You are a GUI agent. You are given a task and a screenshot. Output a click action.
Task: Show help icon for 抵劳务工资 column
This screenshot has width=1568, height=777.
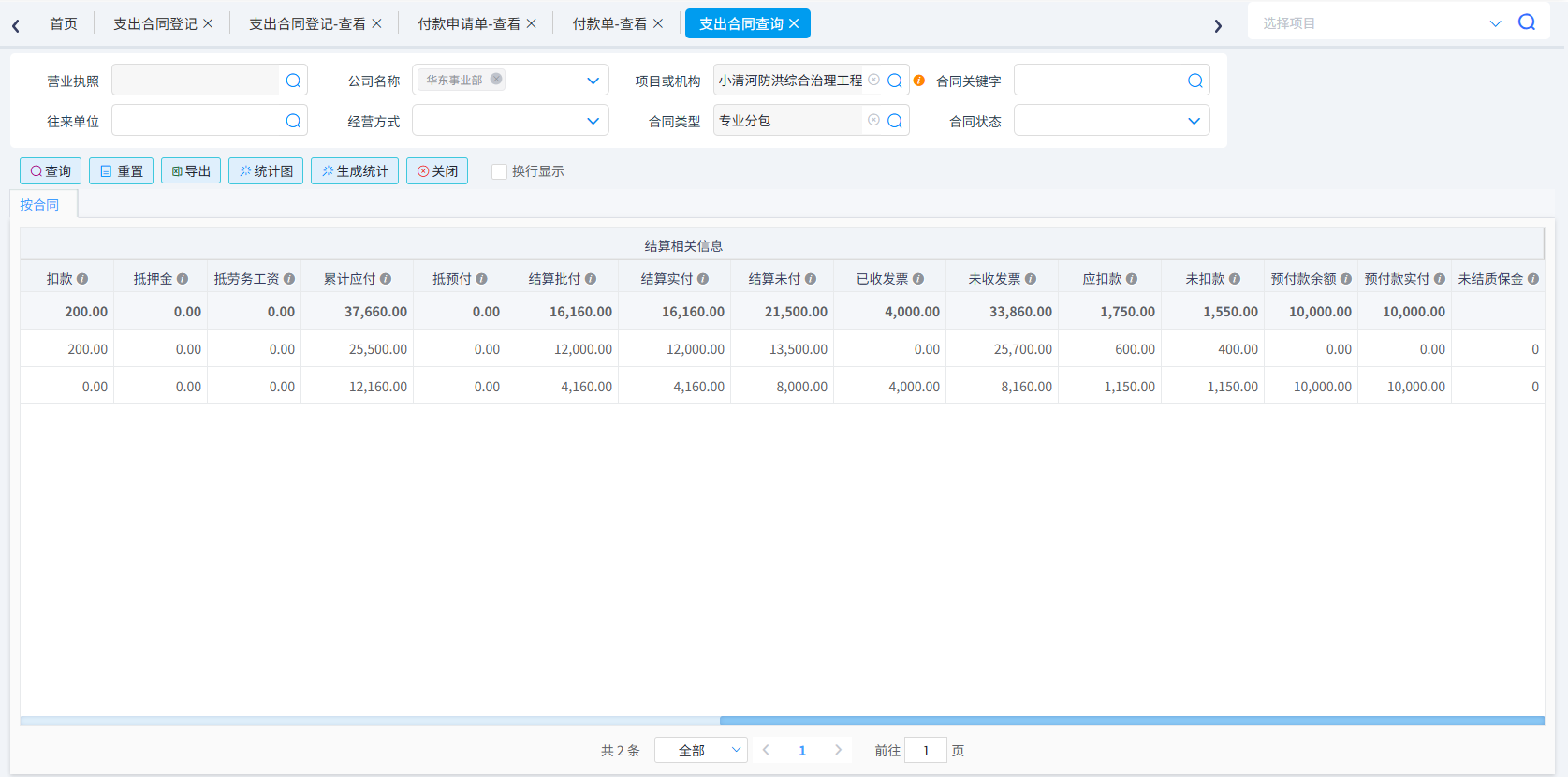tap(289, 279)
